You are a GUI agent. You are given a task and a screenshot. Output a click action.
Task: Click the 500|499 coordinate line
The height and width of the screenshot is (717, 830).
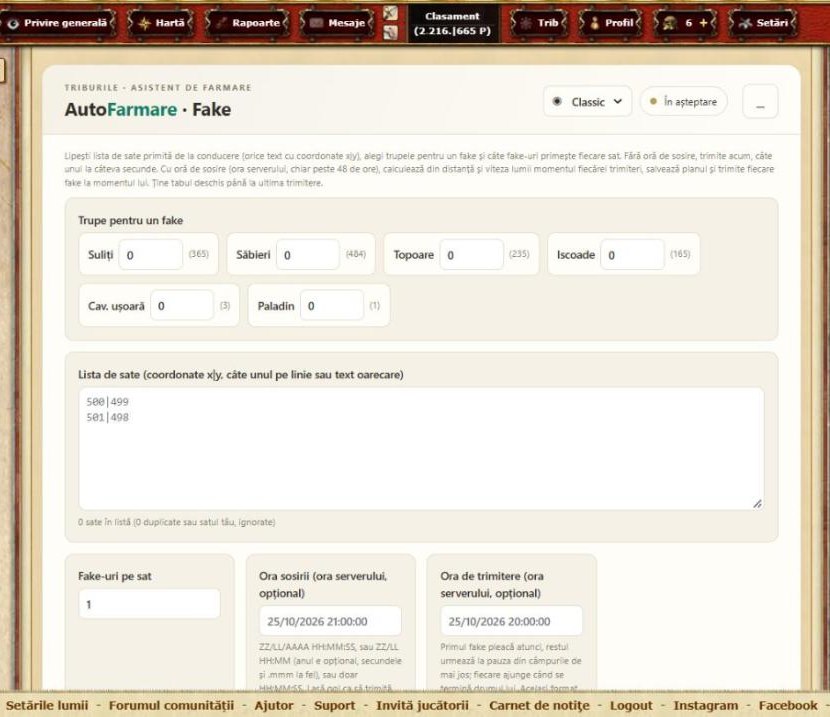pos(107,402)
